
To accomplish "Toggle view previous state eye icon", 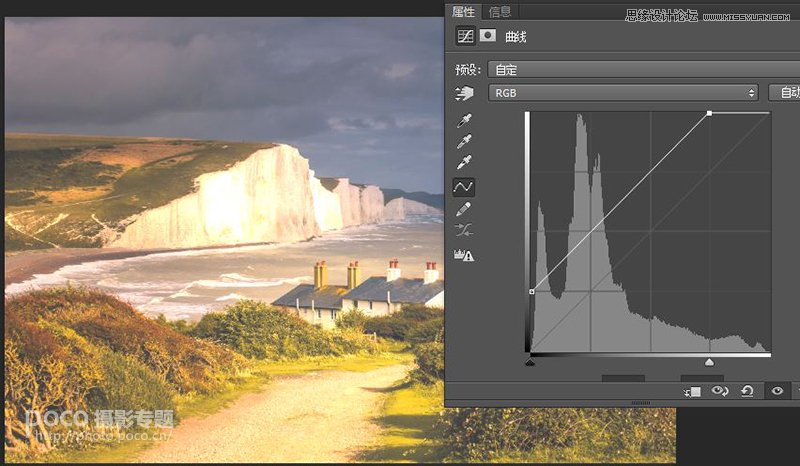I will click(x=719, y=391).
